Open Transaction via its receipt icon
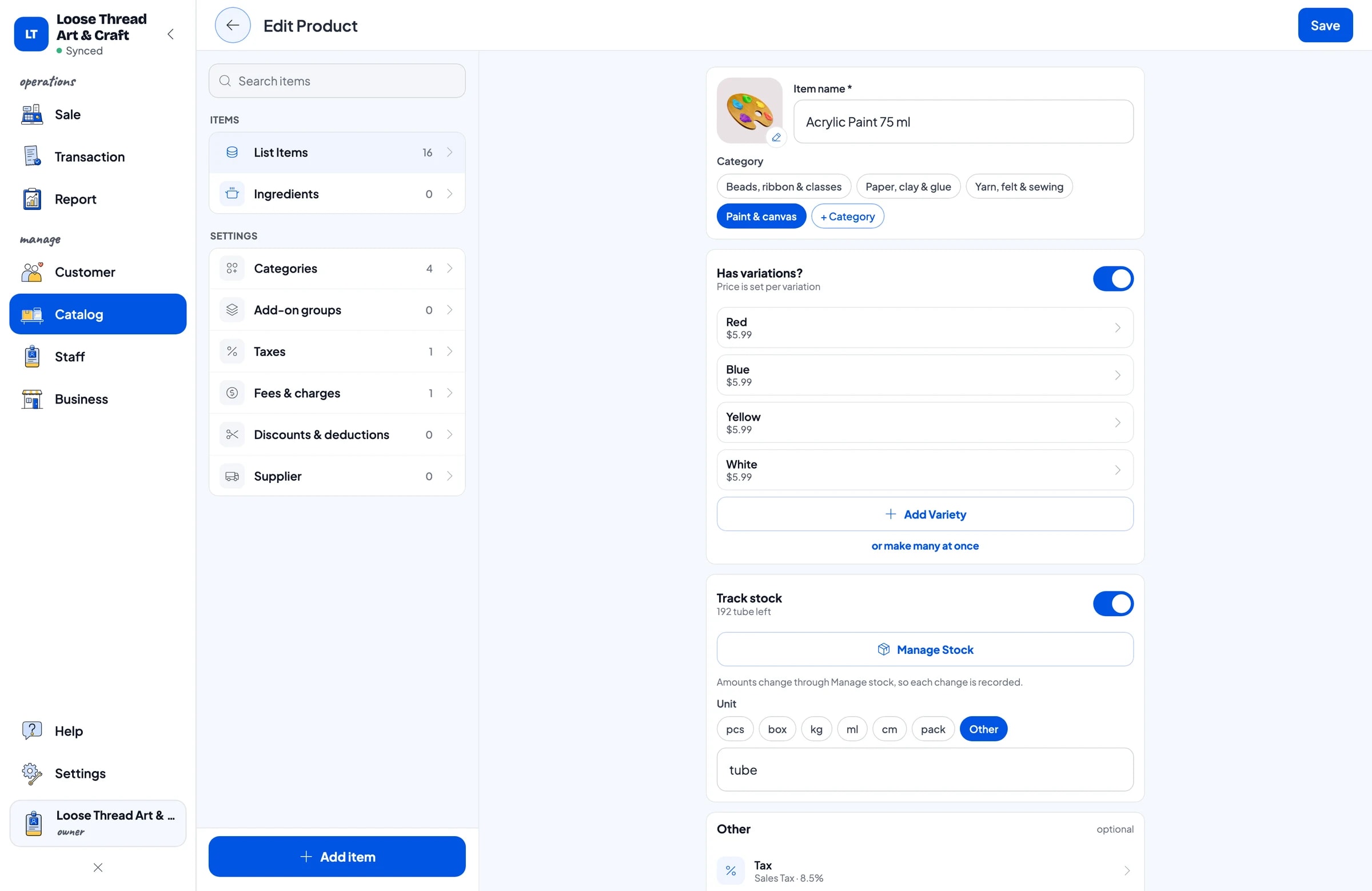Viewport: 1372px width, 891px height. 31,156
